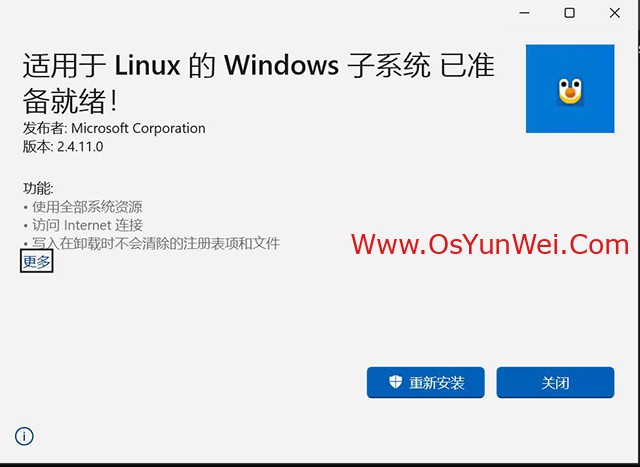Click the 重新安装 reinstall button

point(426,382)
